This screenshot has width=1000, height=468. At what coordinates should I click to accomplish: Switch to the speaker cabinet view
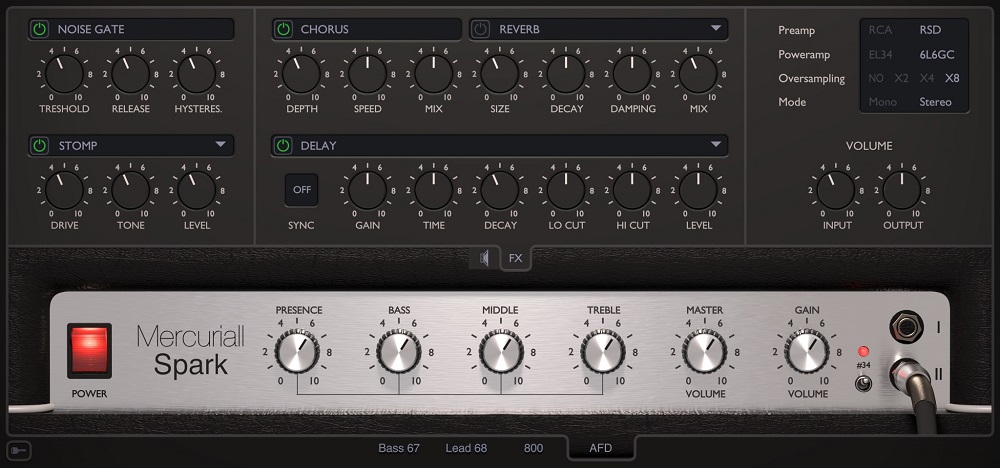(484, 258)
